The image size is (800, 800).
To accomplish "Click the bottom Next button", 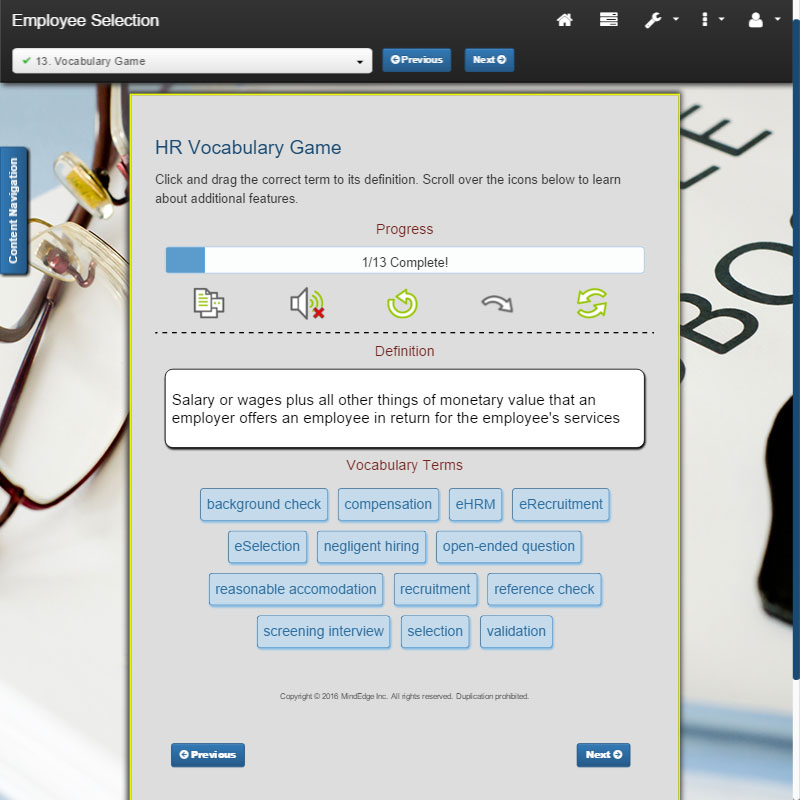I will click(x=603, y=755).
